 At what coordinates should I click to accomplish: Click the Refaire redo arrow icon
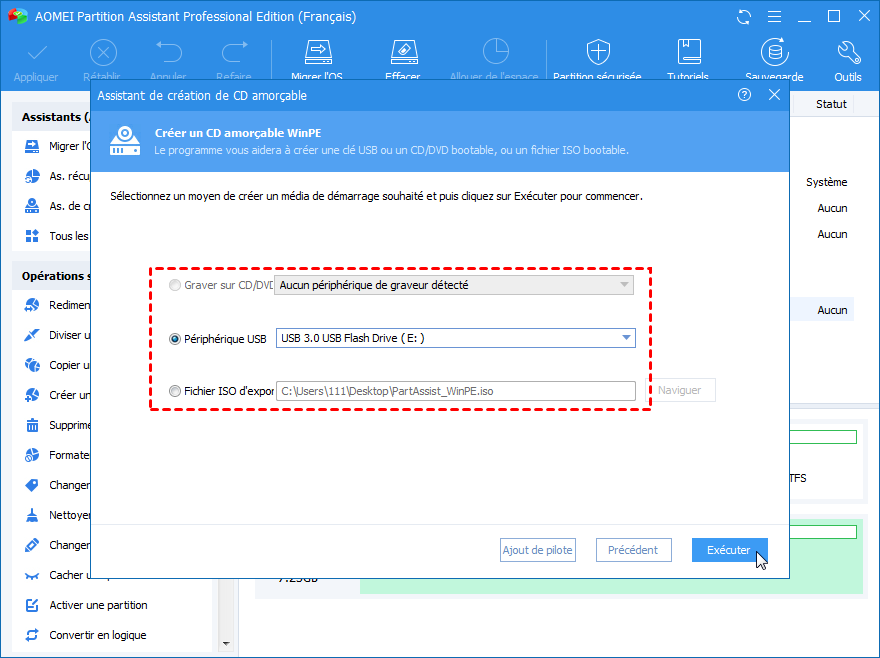234,53
